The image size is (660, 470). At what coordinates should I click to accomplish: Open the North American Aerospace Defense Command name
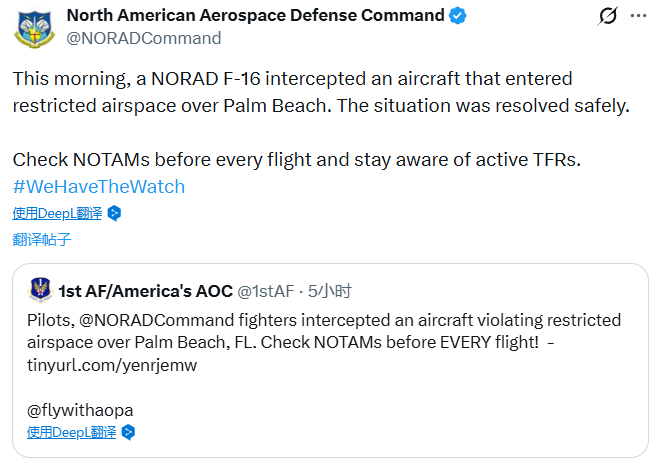(255, 16)
